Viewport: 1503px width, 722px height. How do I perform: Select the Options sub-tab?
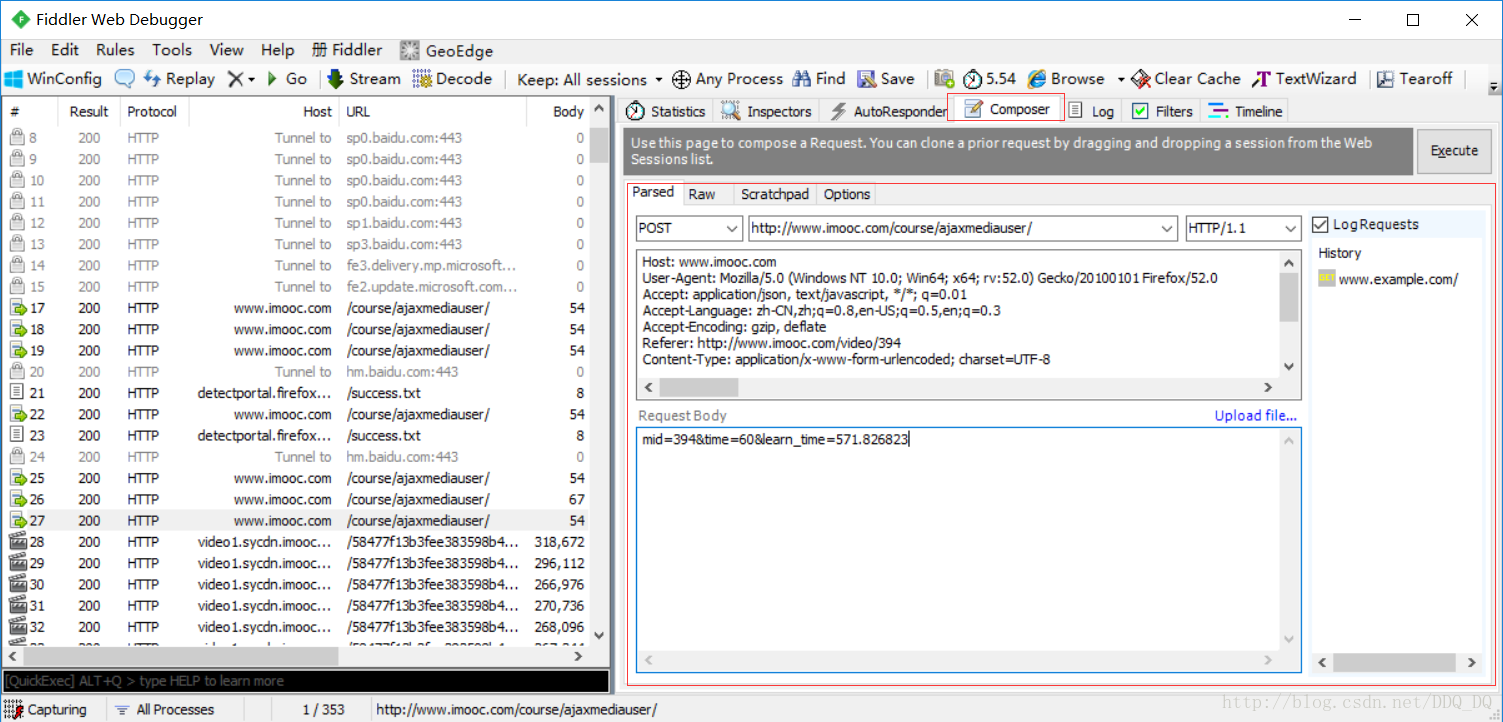847,194
